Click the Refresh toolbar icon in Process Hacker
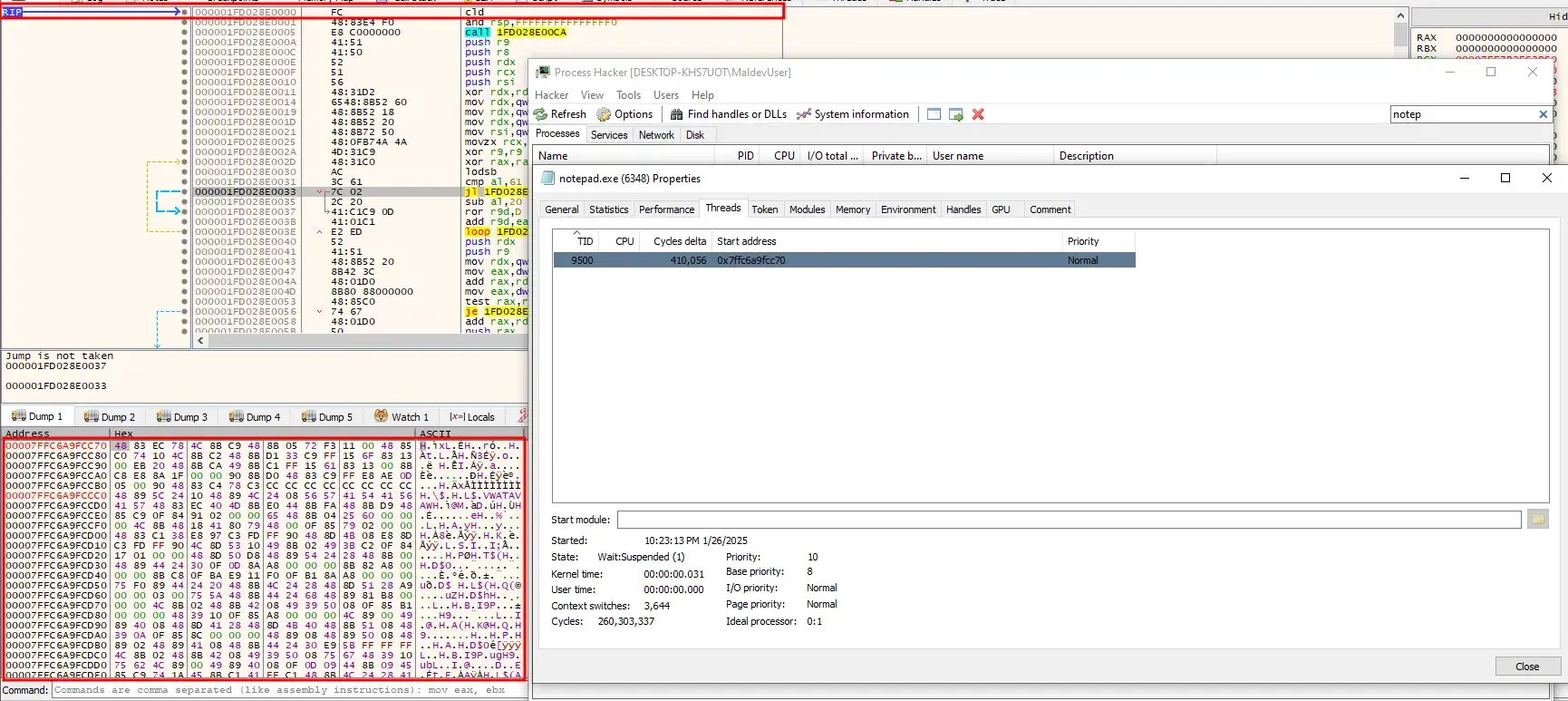 [x=541, y=114]
